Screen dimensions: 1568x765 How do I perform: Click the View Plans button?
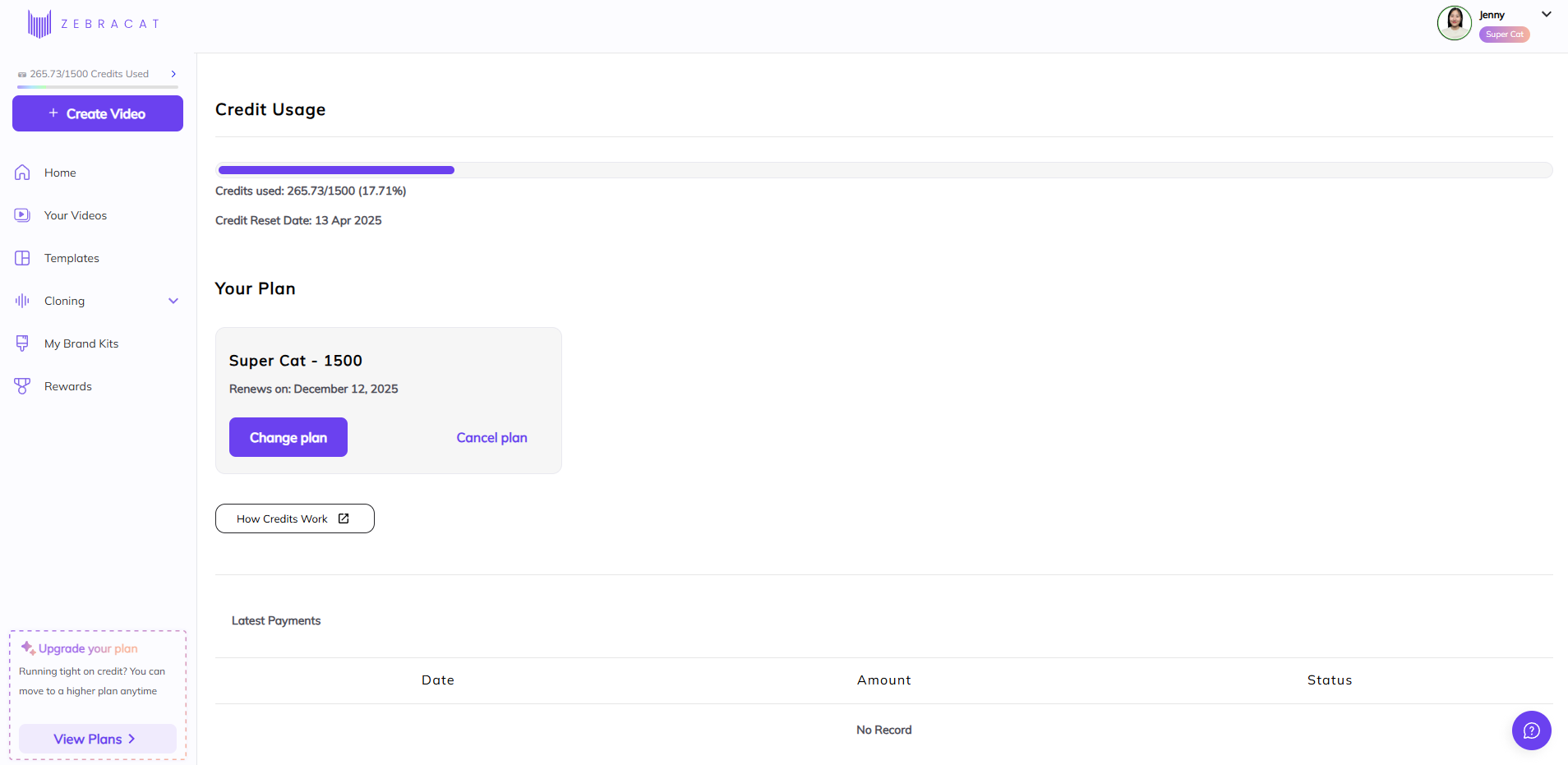(x=98, y=739)
